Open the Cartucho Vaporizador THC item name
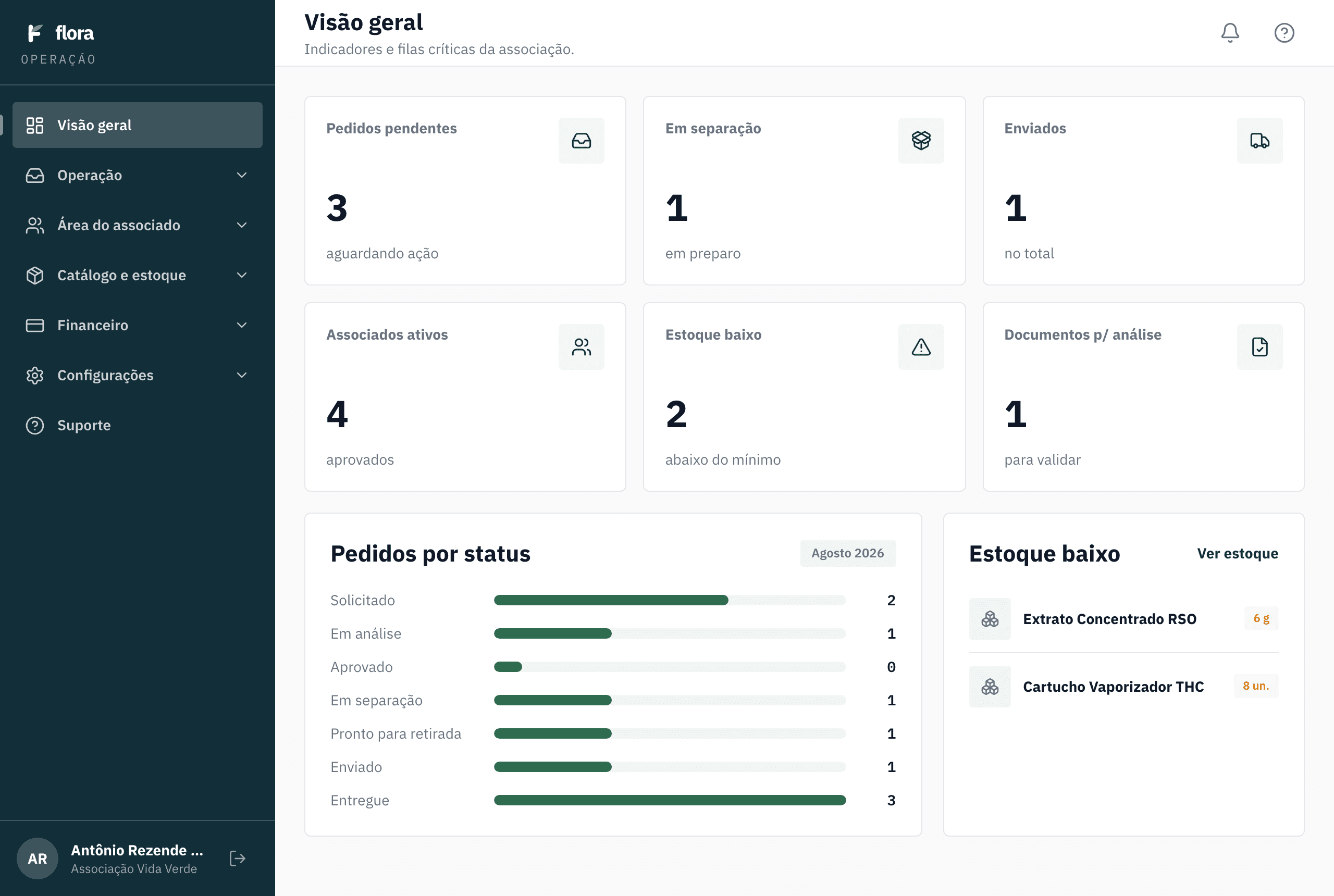 point(1114,686)
